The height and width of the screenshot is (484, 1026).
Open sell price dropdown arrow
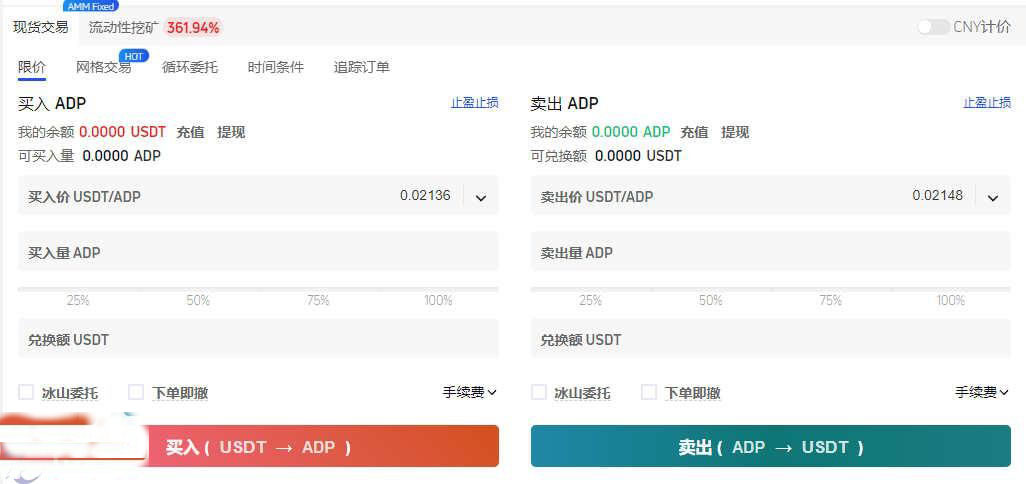coord(993,198)
